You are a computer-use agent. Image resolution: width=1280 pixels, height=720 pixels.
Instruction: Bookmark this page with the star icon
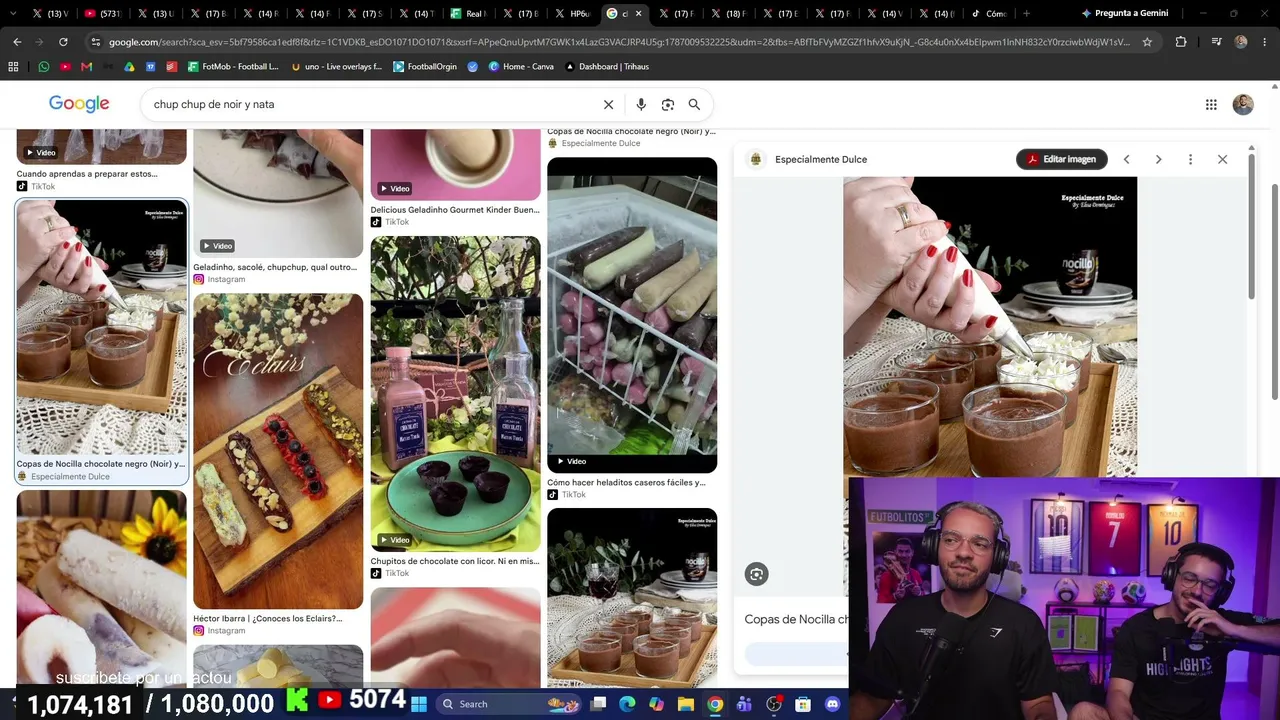1147,42
